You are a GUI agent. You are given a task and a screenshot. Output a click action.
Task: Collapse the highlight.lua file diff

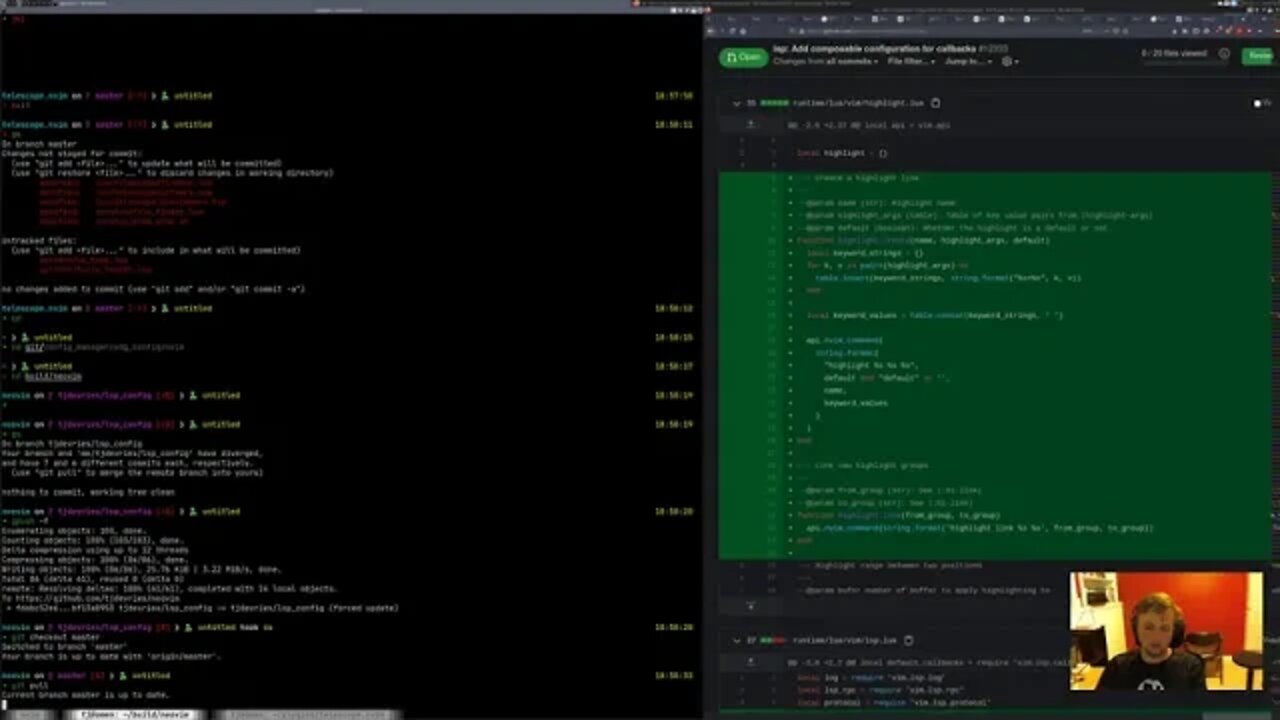(737, 103)
